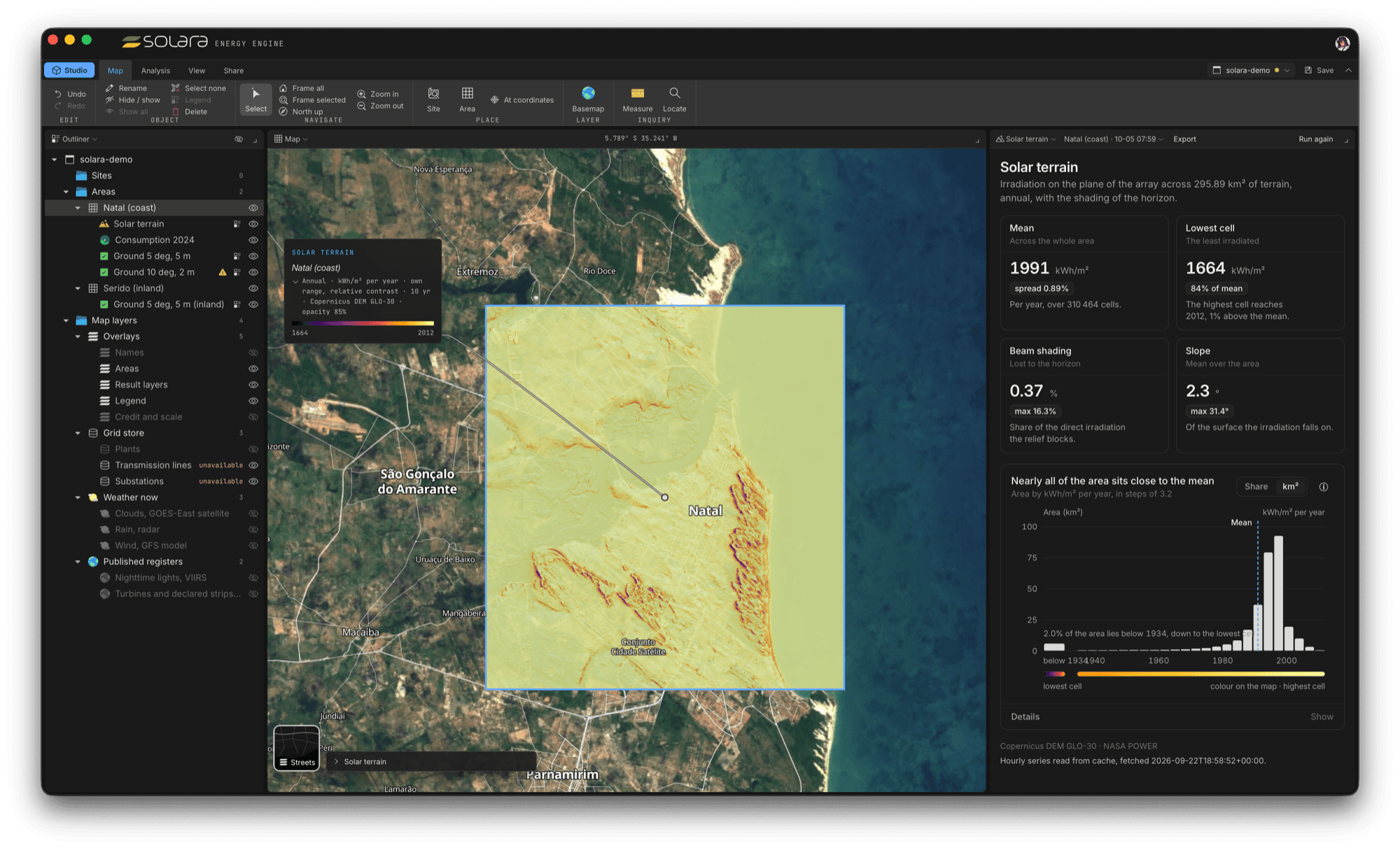Click the Site placement tool
The image size is (1400, 850).
(433, 99)
